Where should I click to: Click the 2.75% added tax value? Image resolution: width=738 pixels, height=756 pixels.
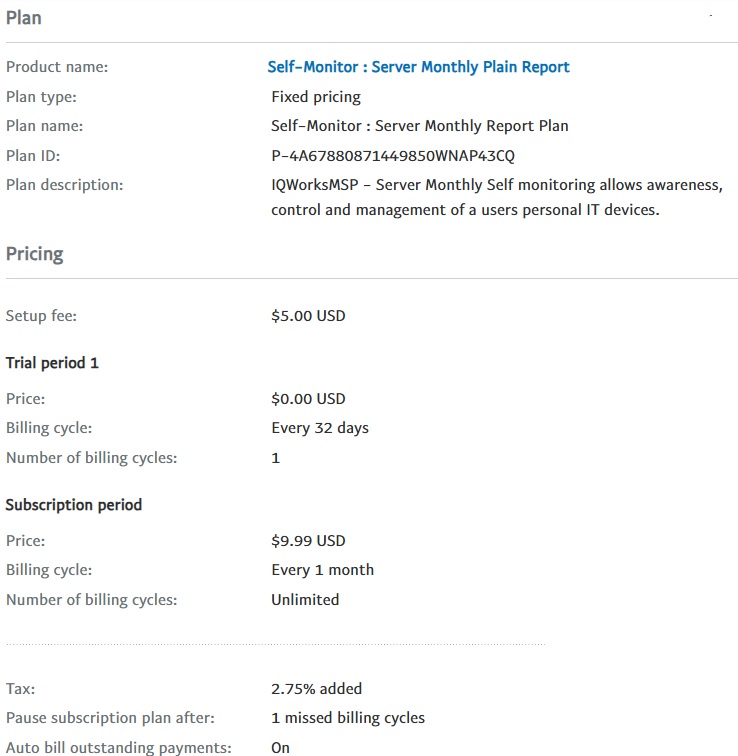pos(316,688)
